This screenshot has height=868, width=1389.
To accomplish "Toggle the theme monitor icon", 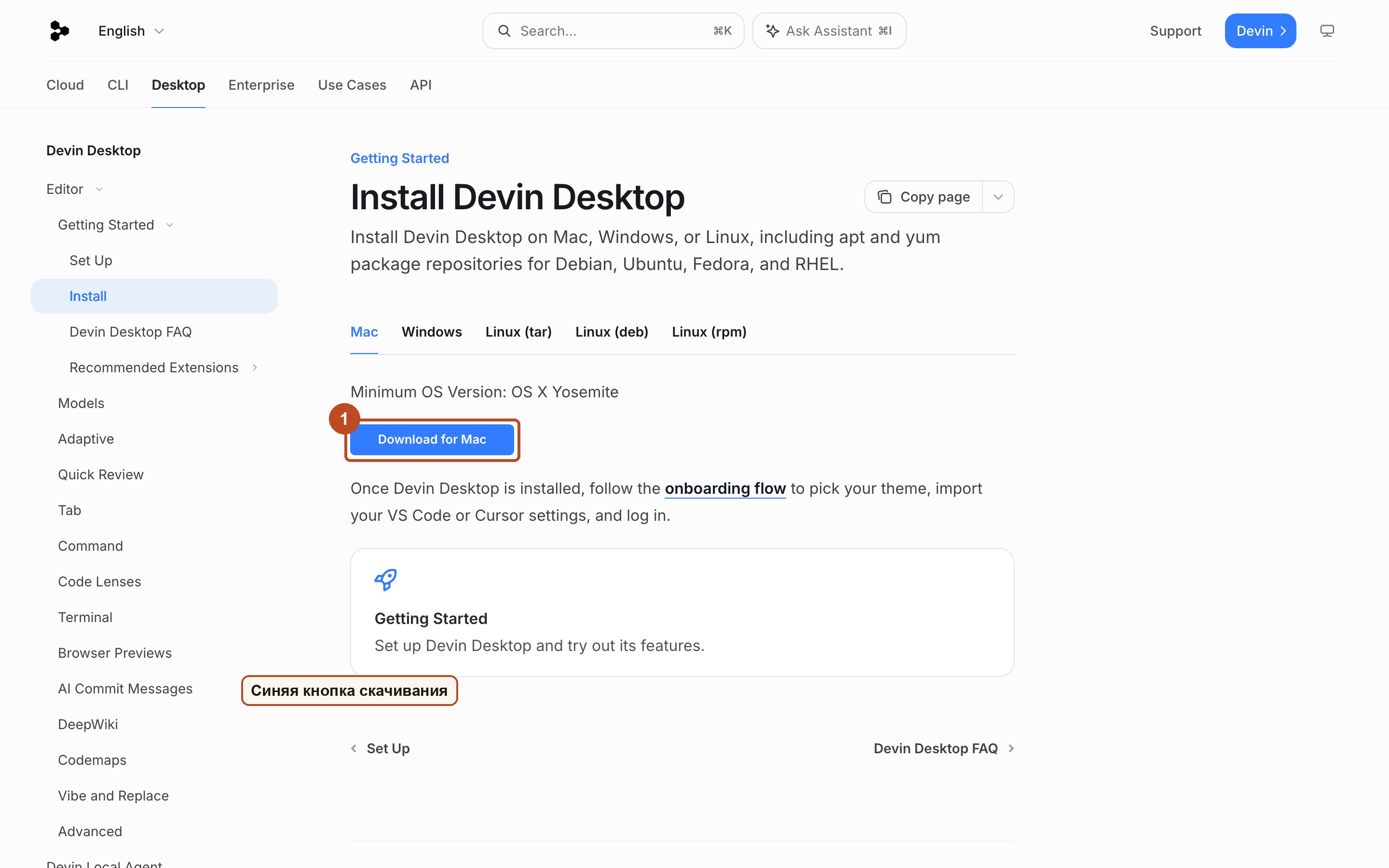I will [x=1326, y=31].
